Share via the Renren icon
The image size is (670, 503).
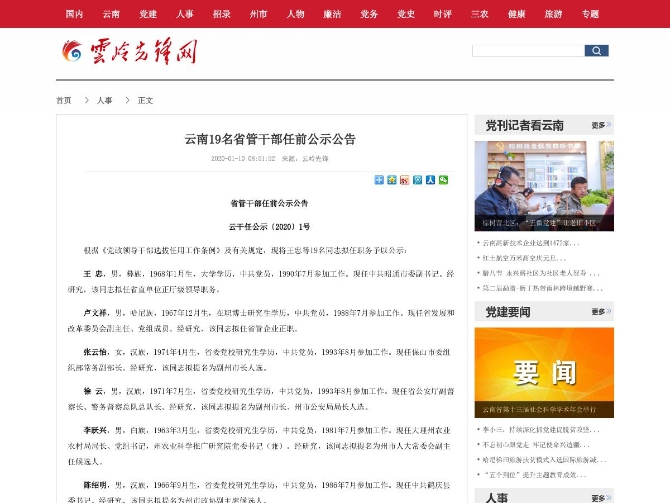430,180
